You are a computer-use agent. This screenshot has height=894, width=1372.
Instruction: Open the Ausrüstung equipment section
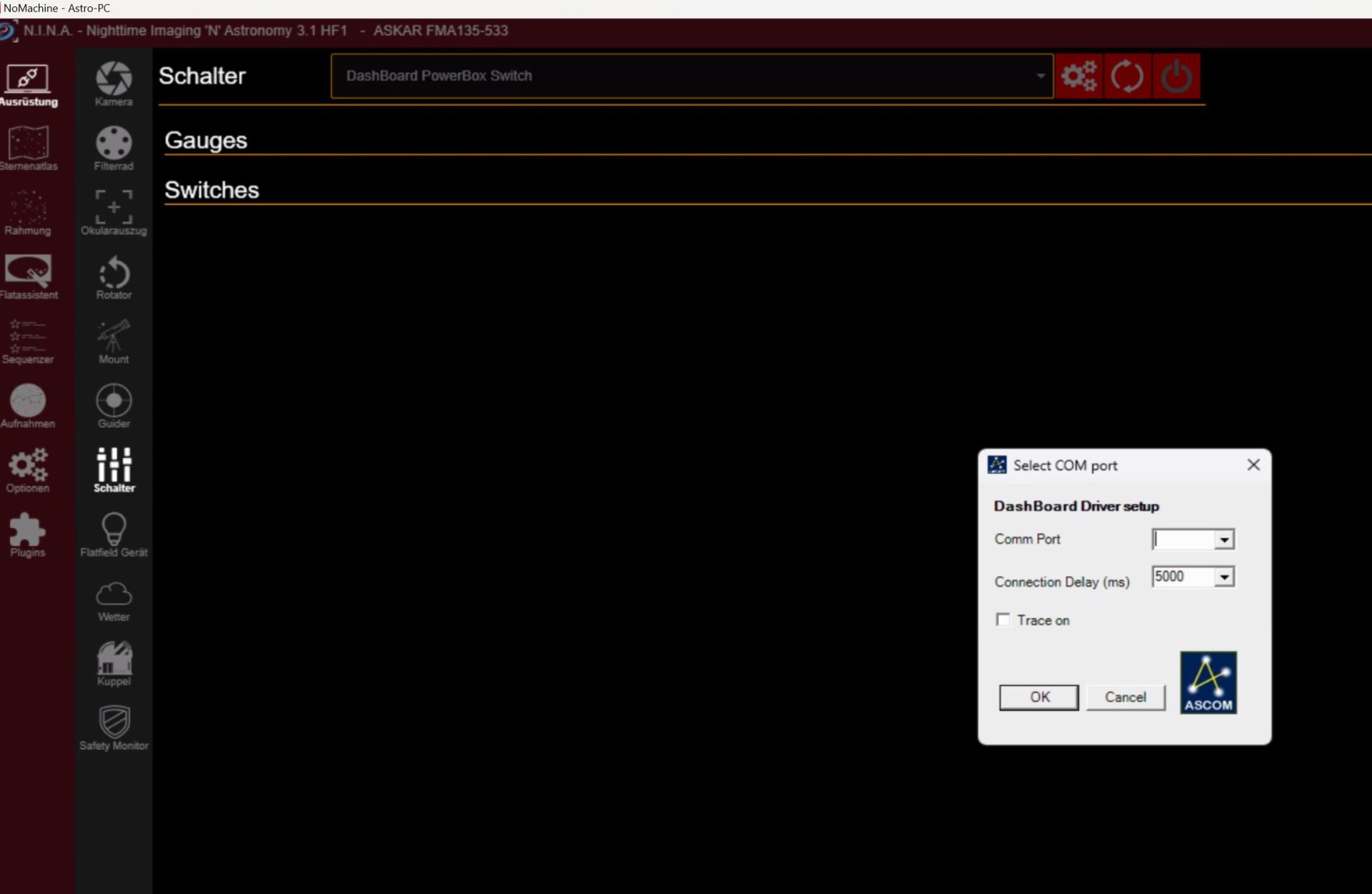tap(28, 86)
